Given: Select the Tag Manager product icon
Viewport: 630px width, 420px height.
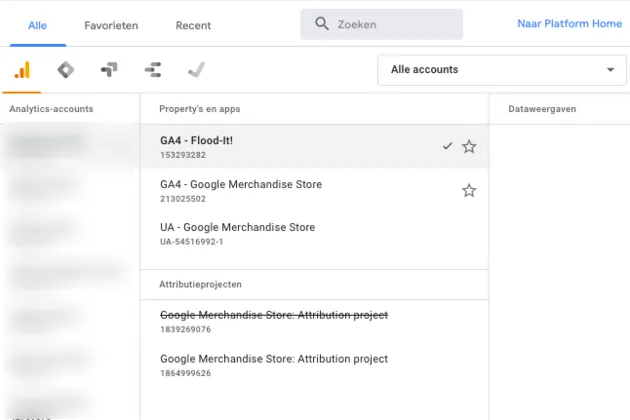Looking at the screenshot, I should (65, 70).
